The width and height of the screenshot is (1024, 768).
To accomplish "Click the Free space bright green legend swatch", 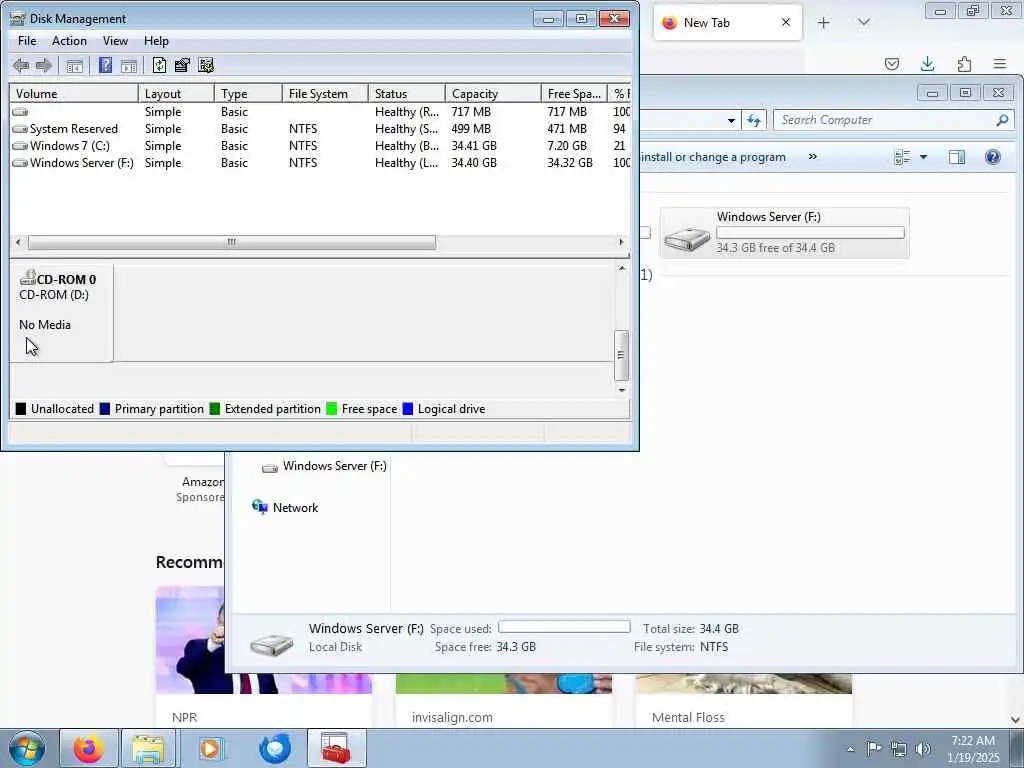I will (332, 409).
